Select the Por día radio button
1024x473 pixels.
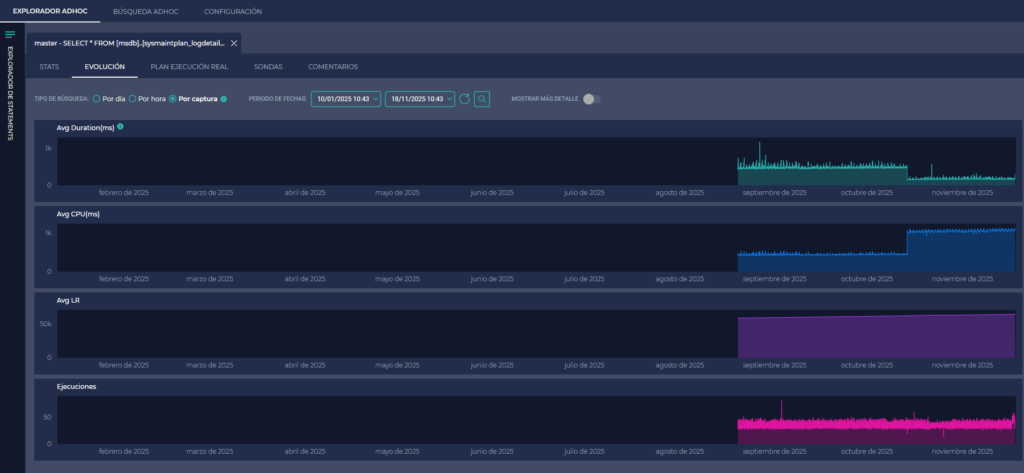97,99
